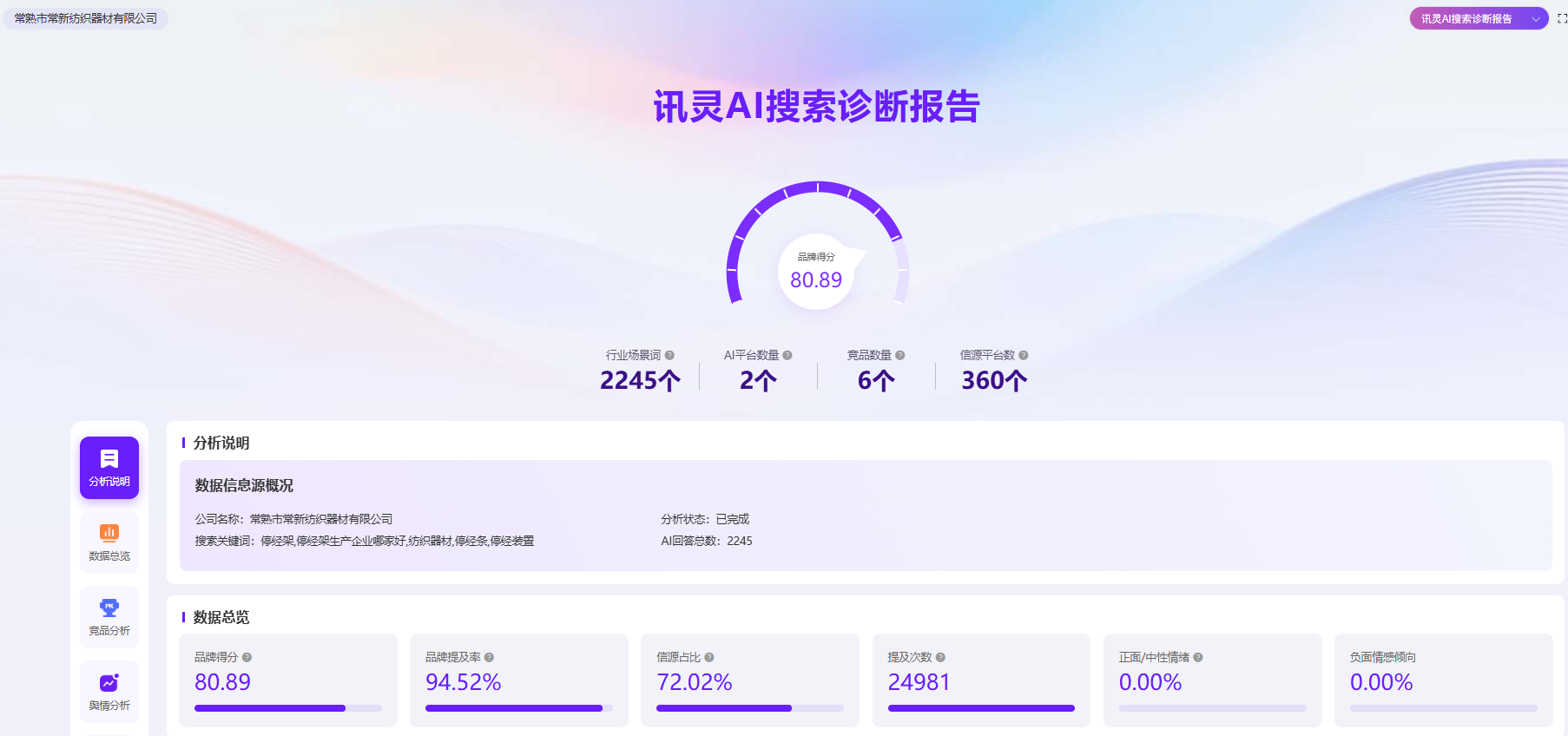The height and width of the screenshot is (736, 1568).
Task: Click the 360个 source platform count
Action: point(994,380)
